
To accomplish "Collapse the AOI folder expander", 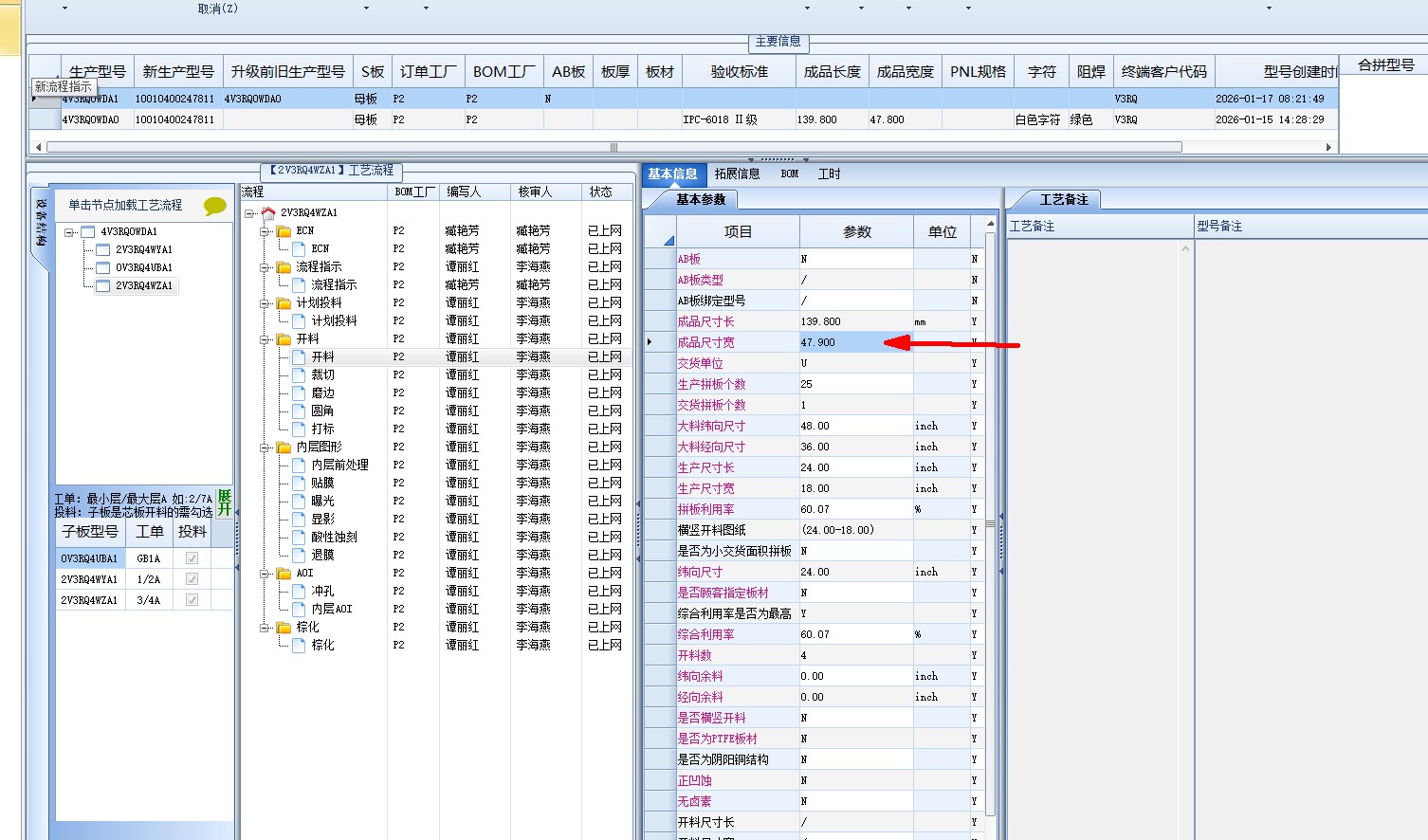I will click(x=265, y=574).
